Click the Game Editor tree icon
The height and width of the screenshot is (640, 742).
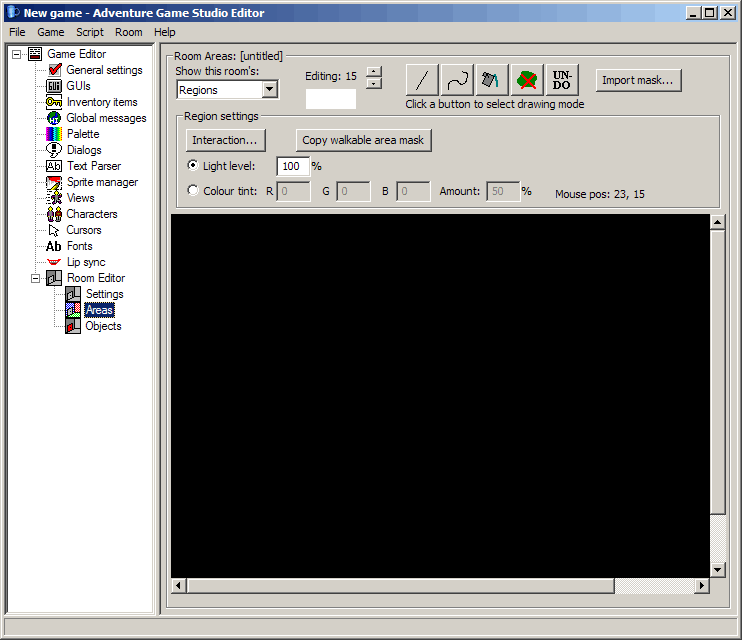pos(35,54)
